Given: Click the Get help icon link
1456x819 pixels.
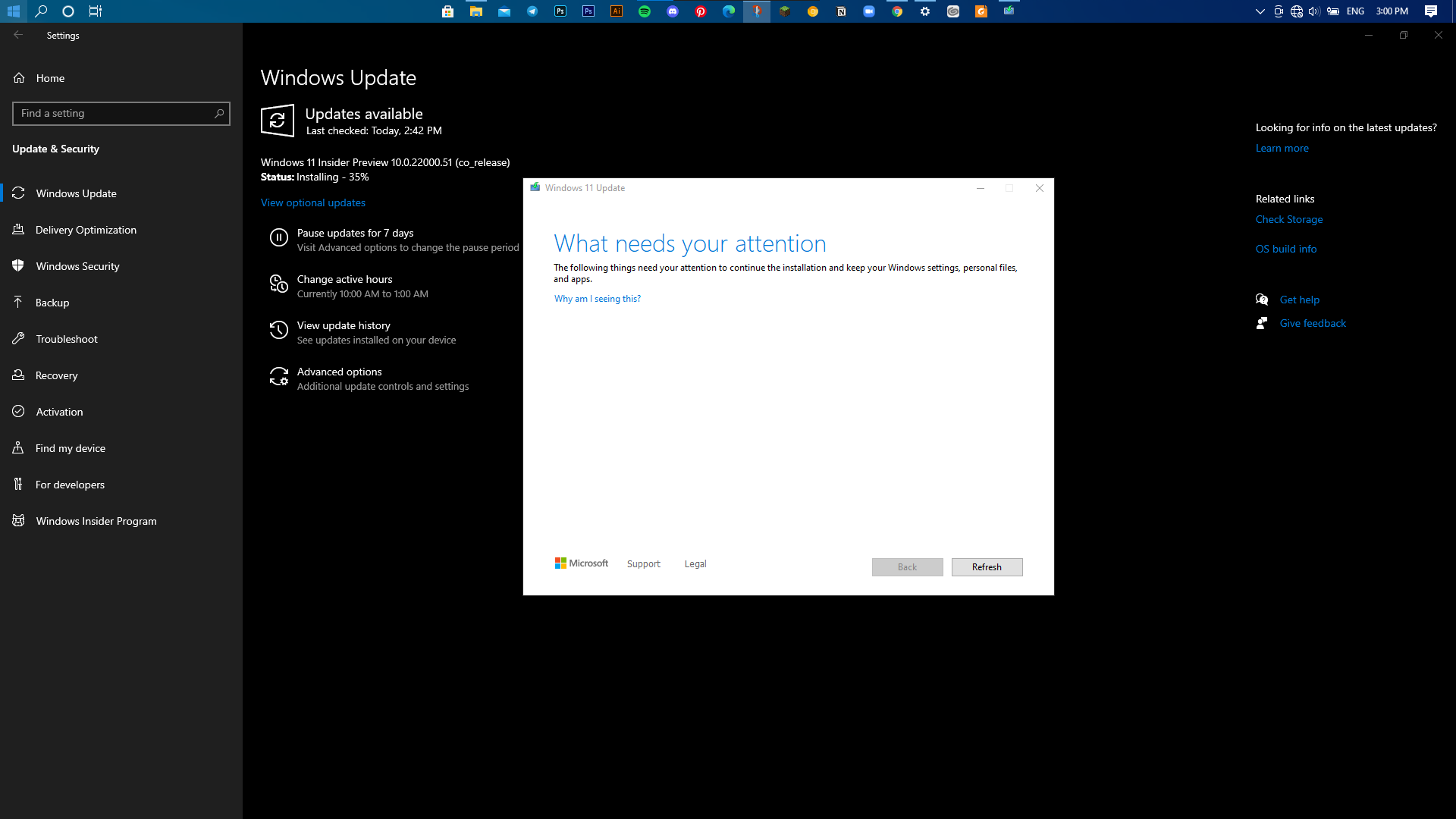Looking at the screenshot, I should coord(1262,300).
